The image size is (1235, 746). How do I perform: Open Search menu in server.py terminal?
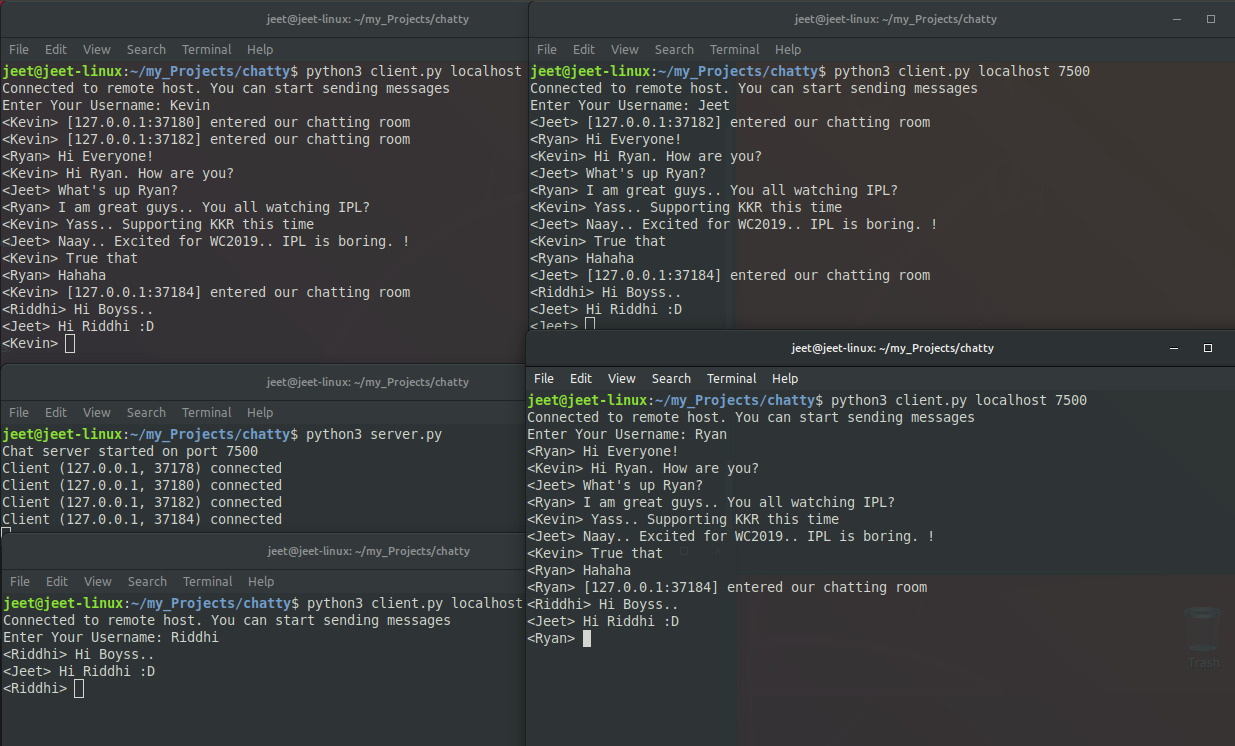[x=146, y=412]
